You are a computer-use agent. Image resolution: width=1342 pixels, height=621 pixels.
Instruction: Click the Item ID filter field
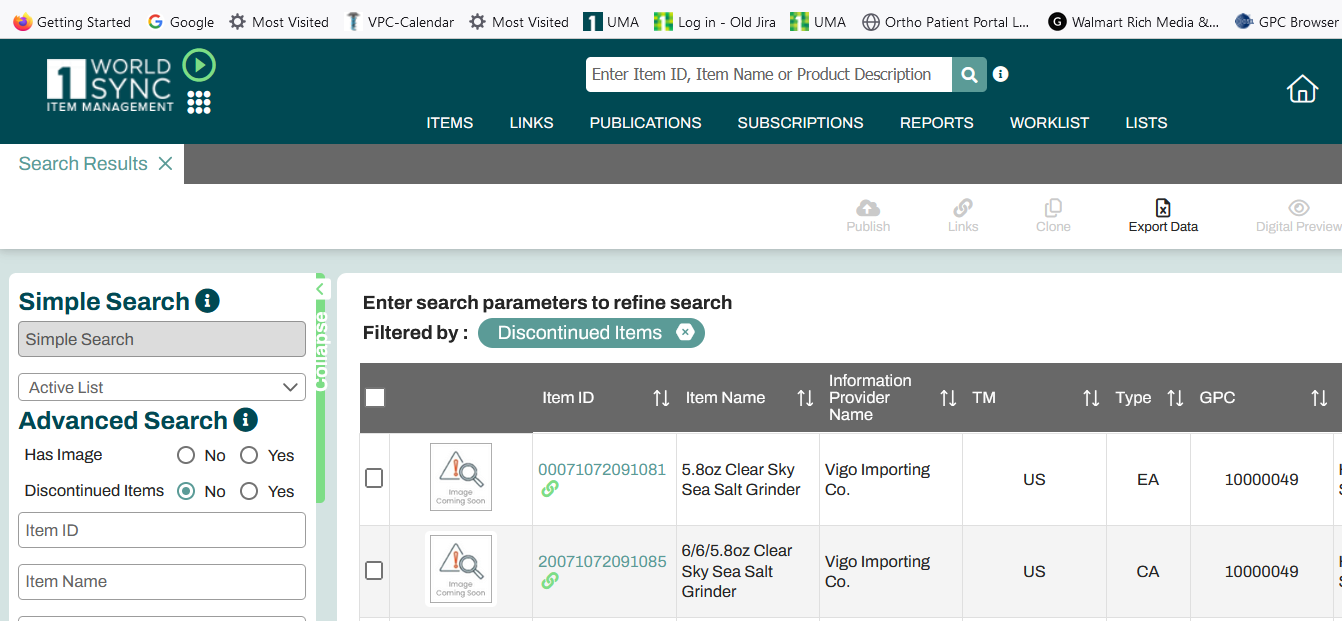coord(162,530)
